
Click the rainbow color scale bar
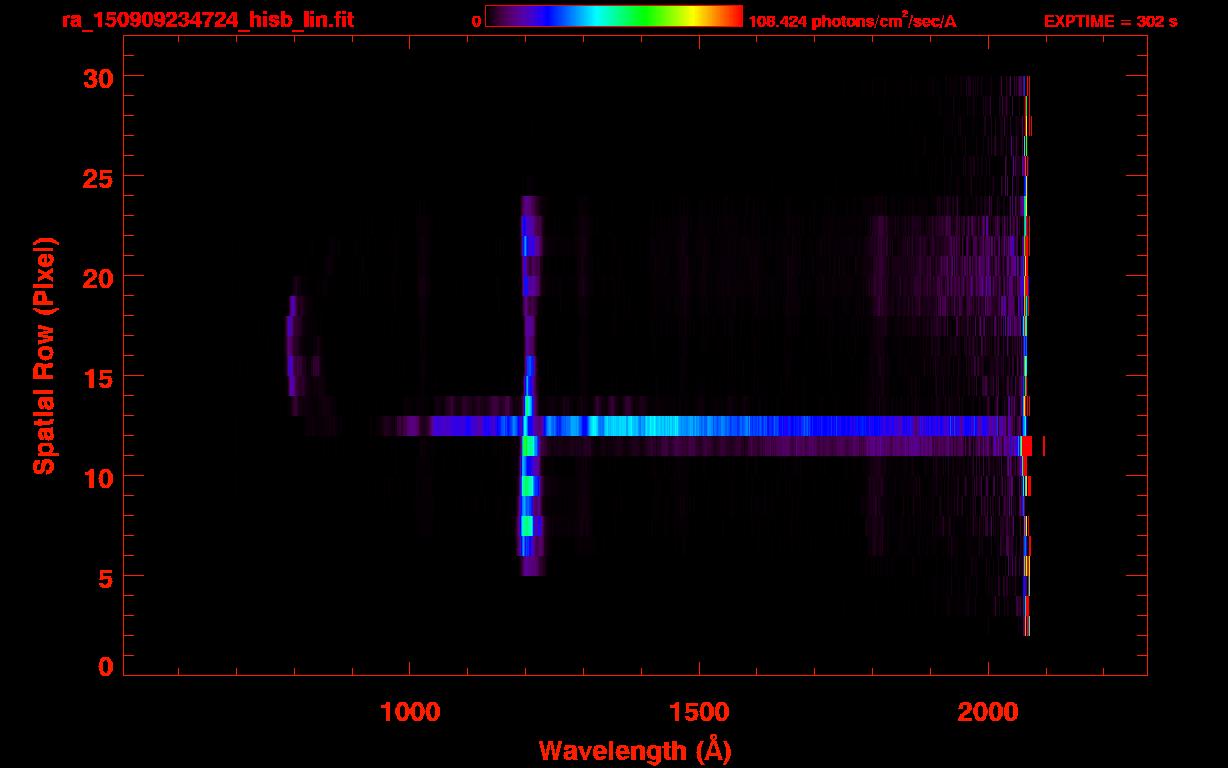tap(614, 16)
